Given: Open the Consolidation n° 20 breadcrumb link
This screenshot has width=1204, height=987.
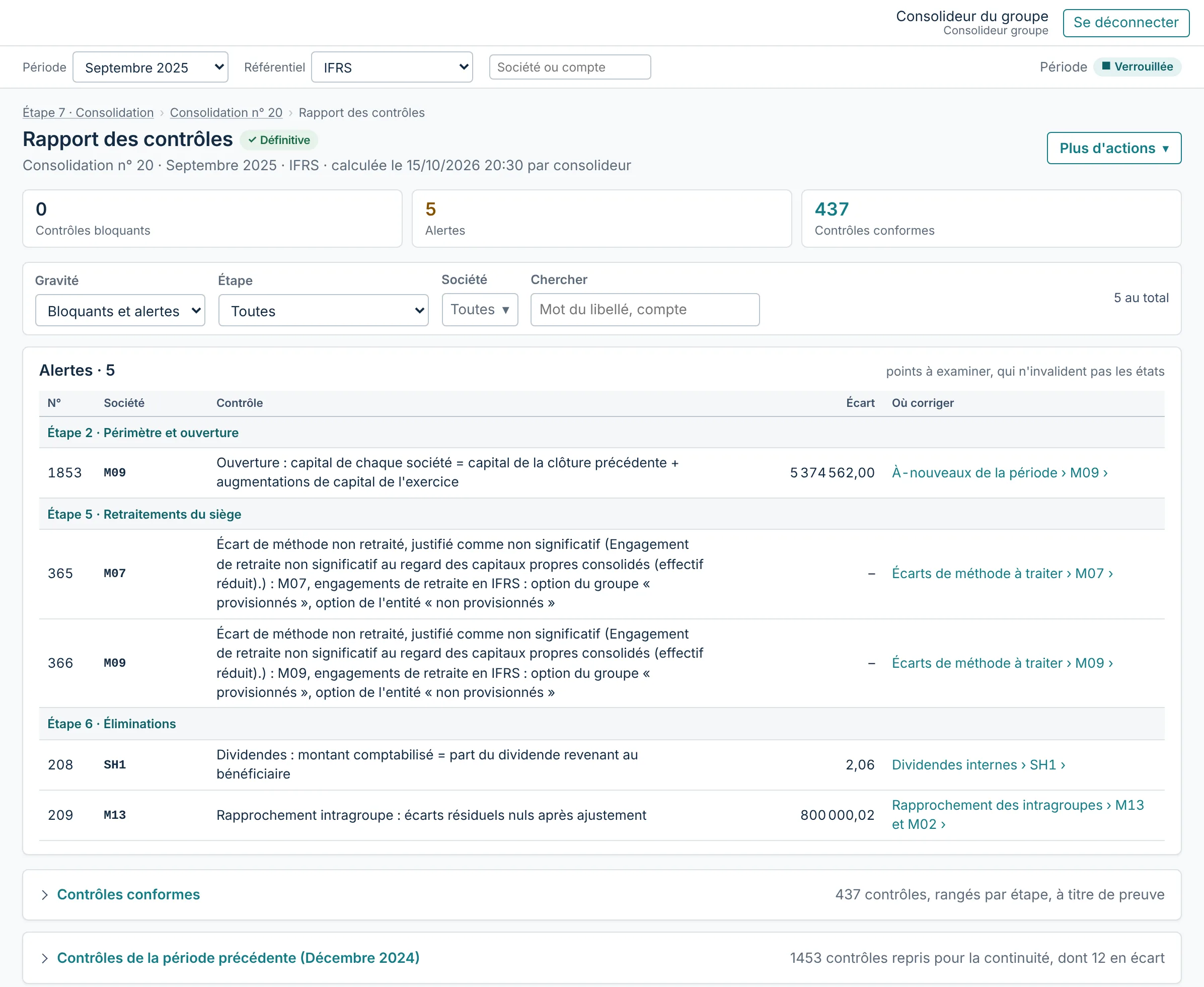Looking at the screenshot, I should pos(226,113).
